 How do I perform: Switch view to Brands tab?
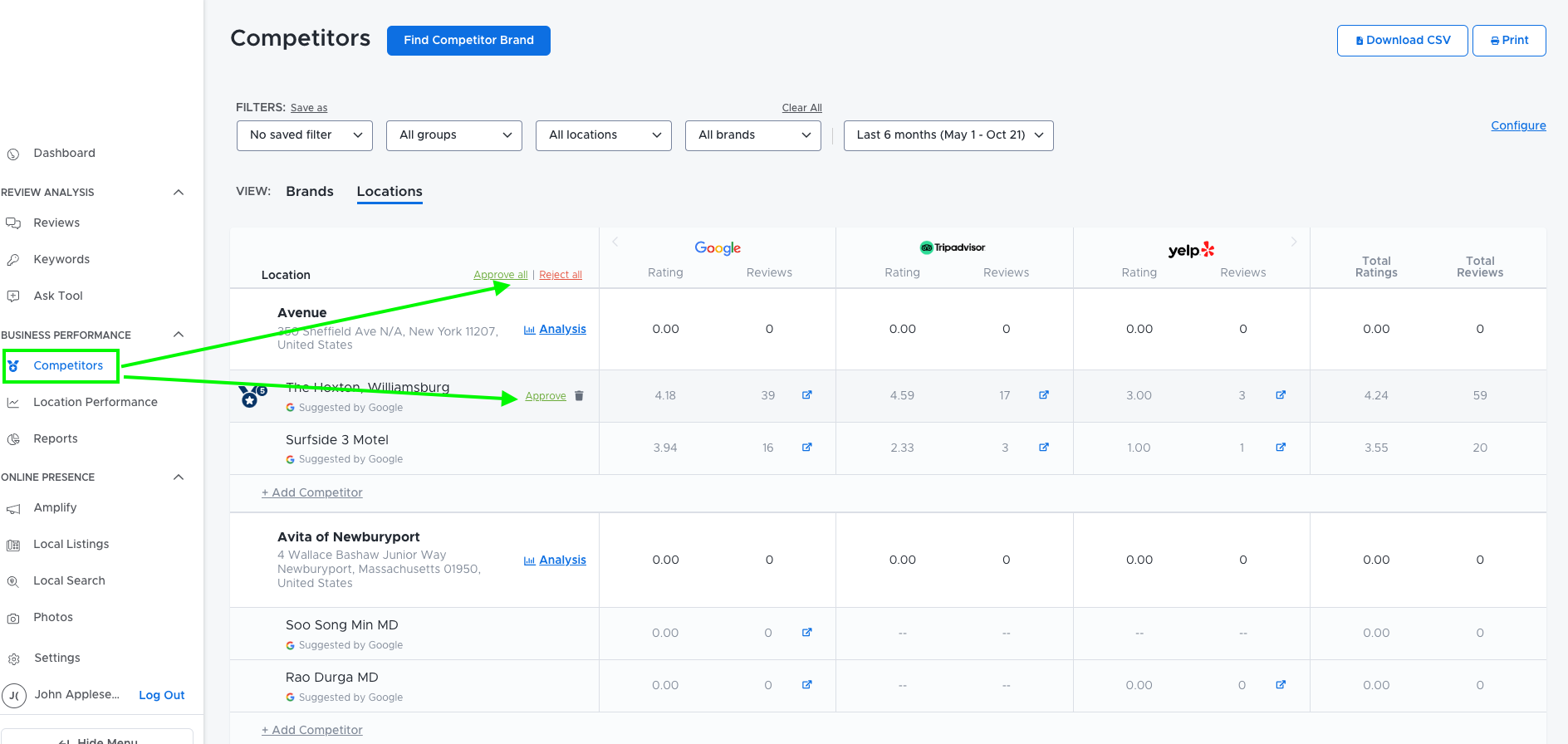[x=310, y=192]
